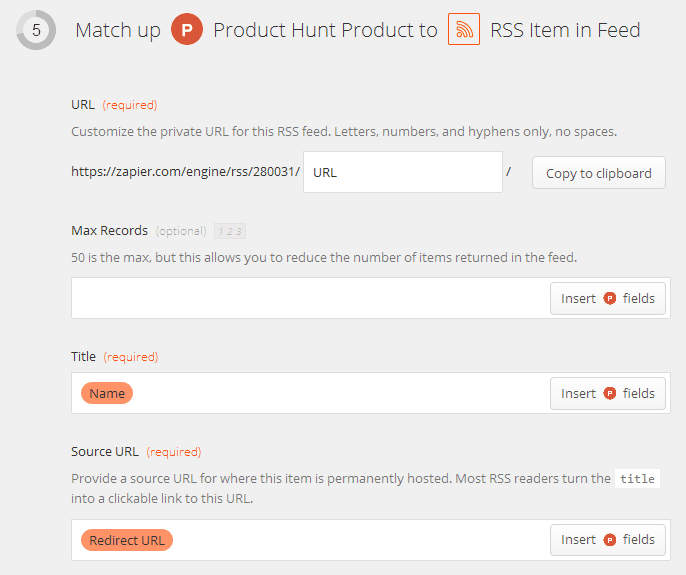
Task: Click the step 5 circle indicator
Action: pyautogui.click(x=36, y=30)
